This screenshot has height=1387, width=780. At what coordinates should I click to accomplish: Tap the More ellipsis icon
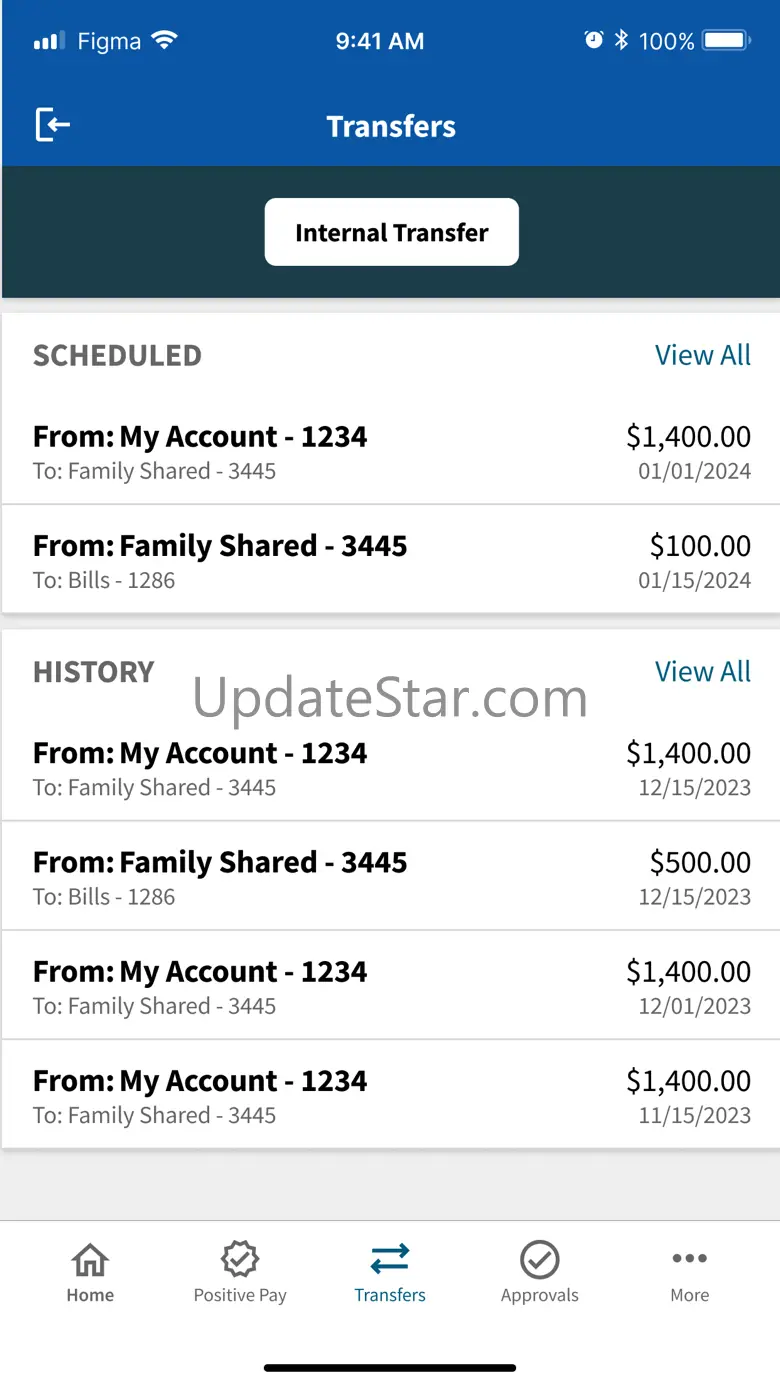(689, 1259)
